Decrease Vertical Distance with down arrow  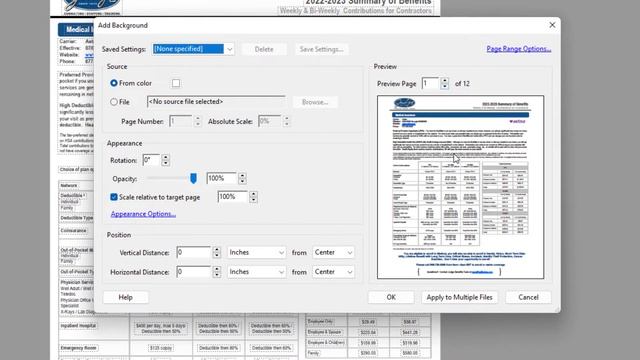point(217,255)
